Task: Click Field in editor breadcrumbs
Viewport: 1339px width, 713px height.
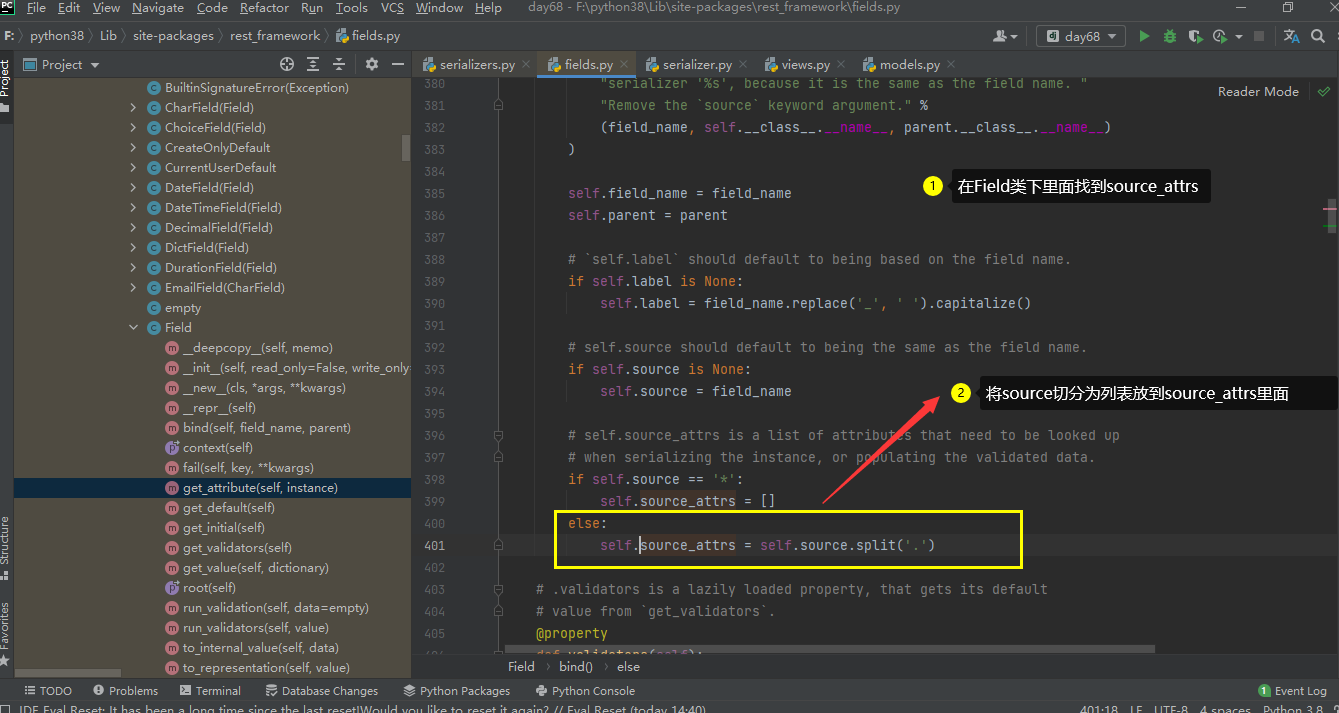Action: pos(521,667)
